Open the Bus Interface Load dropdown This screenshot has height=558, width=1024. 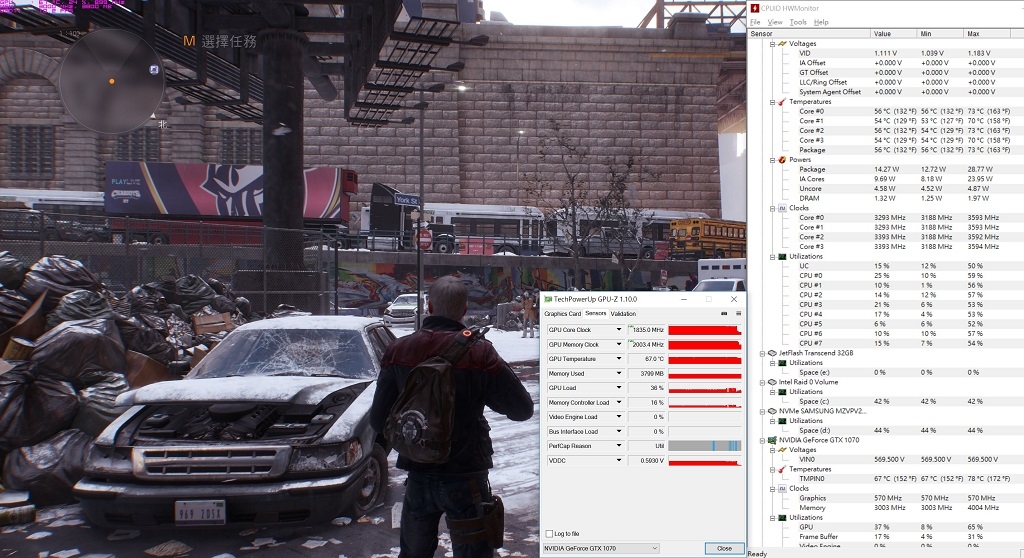[619, 431]
